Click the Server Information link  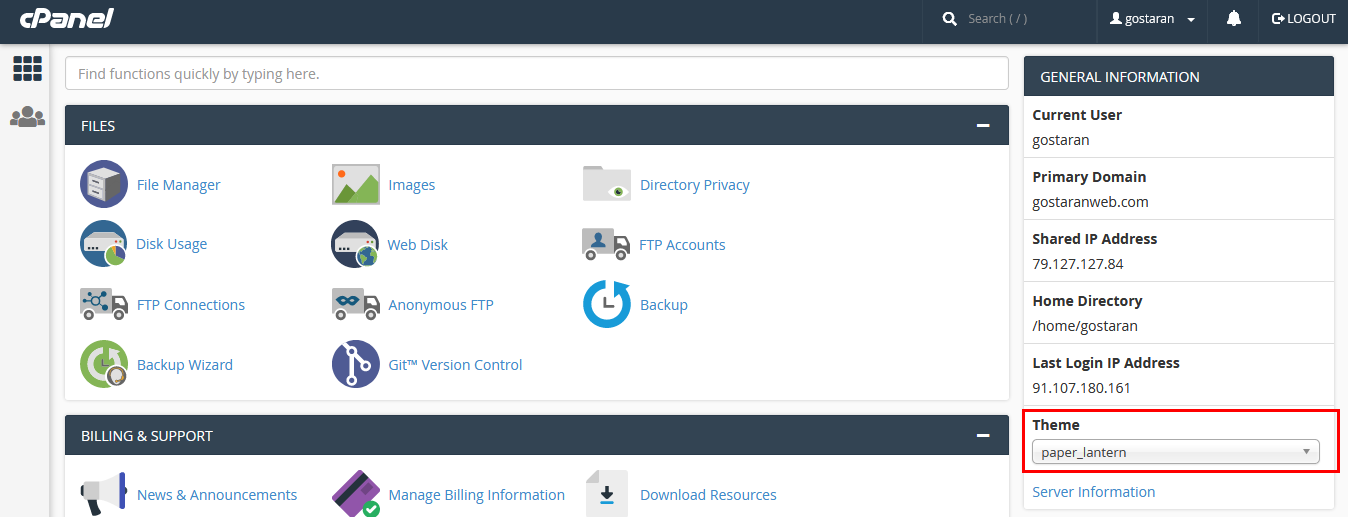pyautogui.click(x=1093, y=492)
